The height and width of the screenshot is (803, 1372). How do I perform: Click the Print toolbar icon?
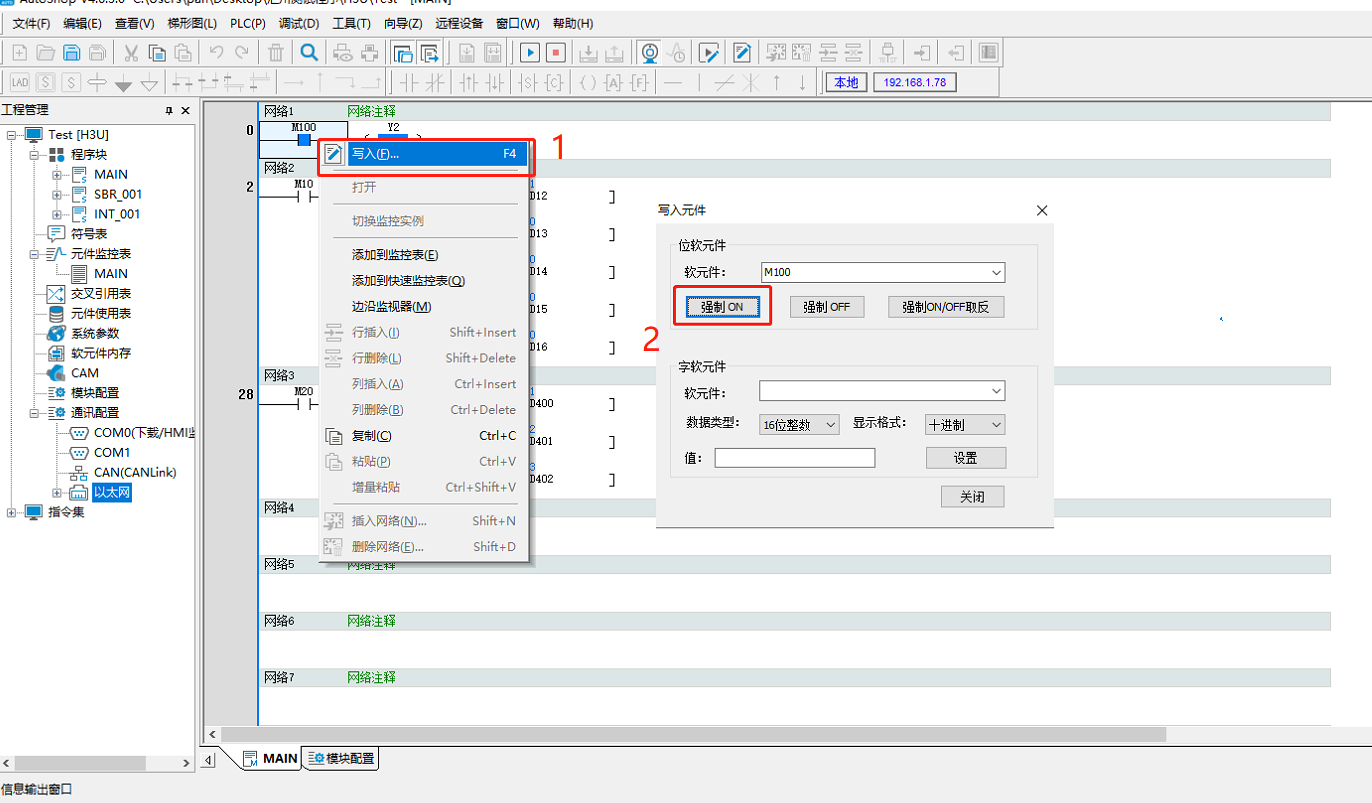coord(370,52)
